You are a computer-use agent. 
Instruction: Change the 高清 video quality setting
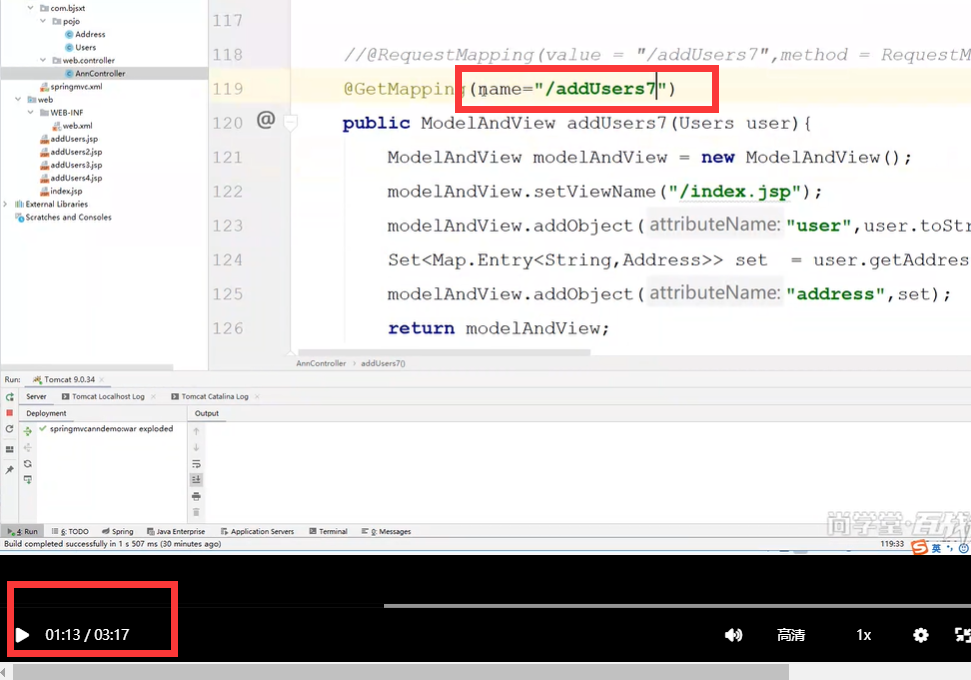tap(791, 635)
